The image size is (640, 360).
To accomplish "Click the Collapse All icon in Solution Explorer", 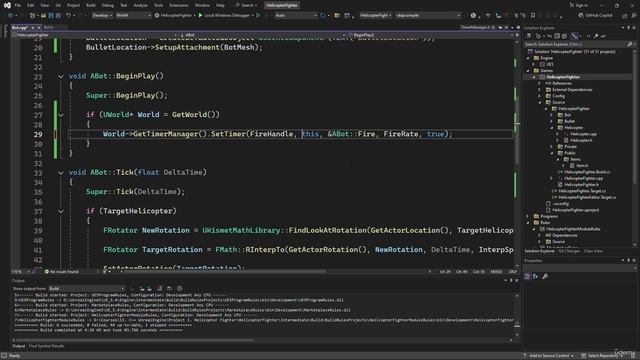I will click(x=557, y=36).
